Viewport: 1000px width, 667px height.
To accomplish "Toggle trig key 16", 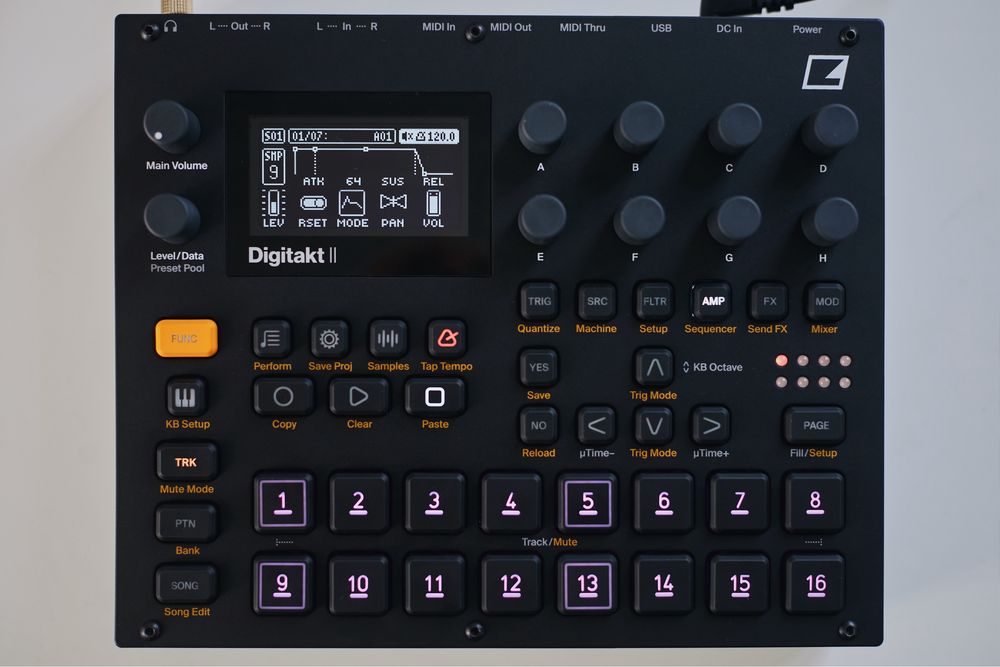I will coord(815,585).
